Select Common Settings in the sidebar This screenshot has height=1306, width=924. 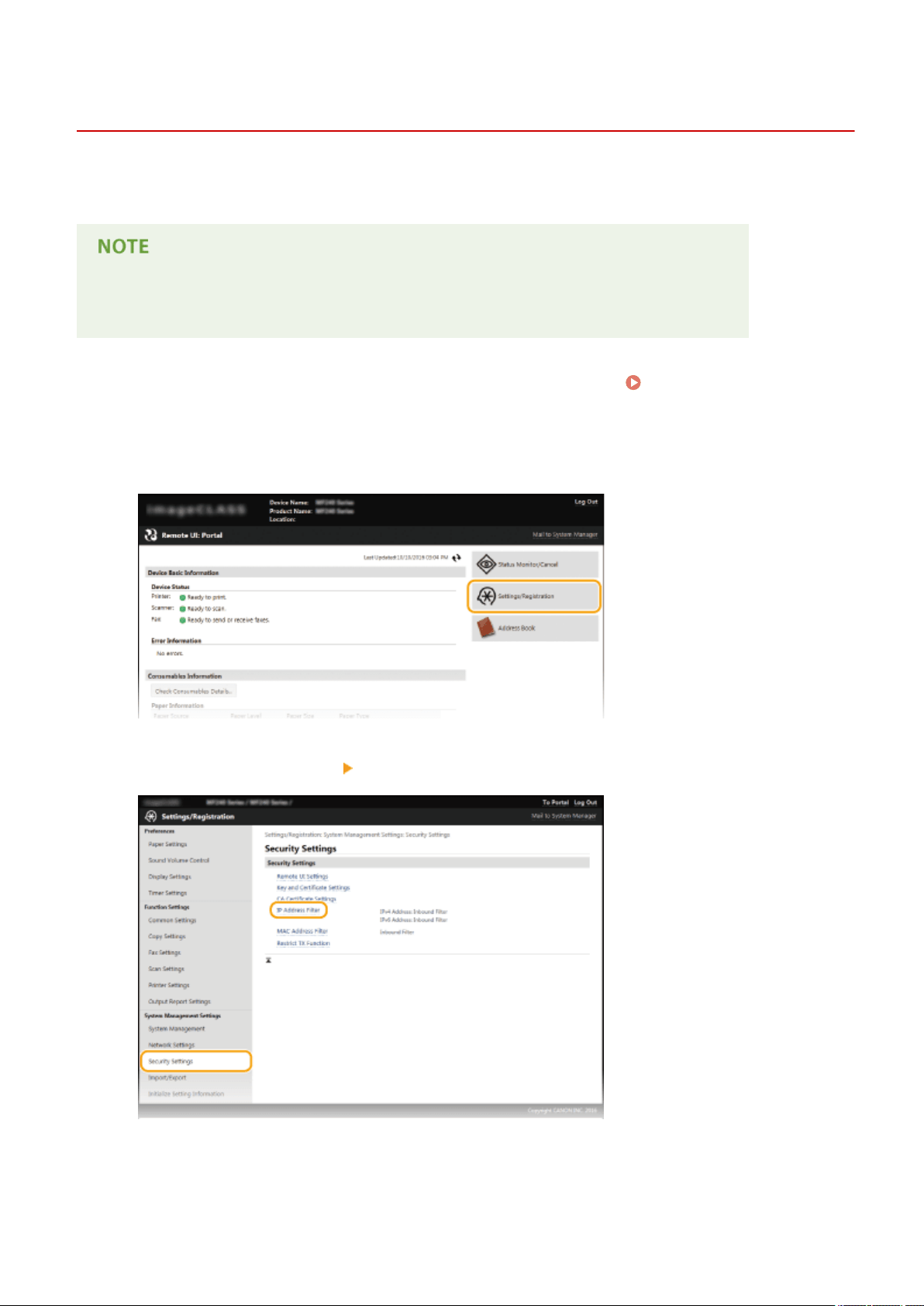[172, 920]
